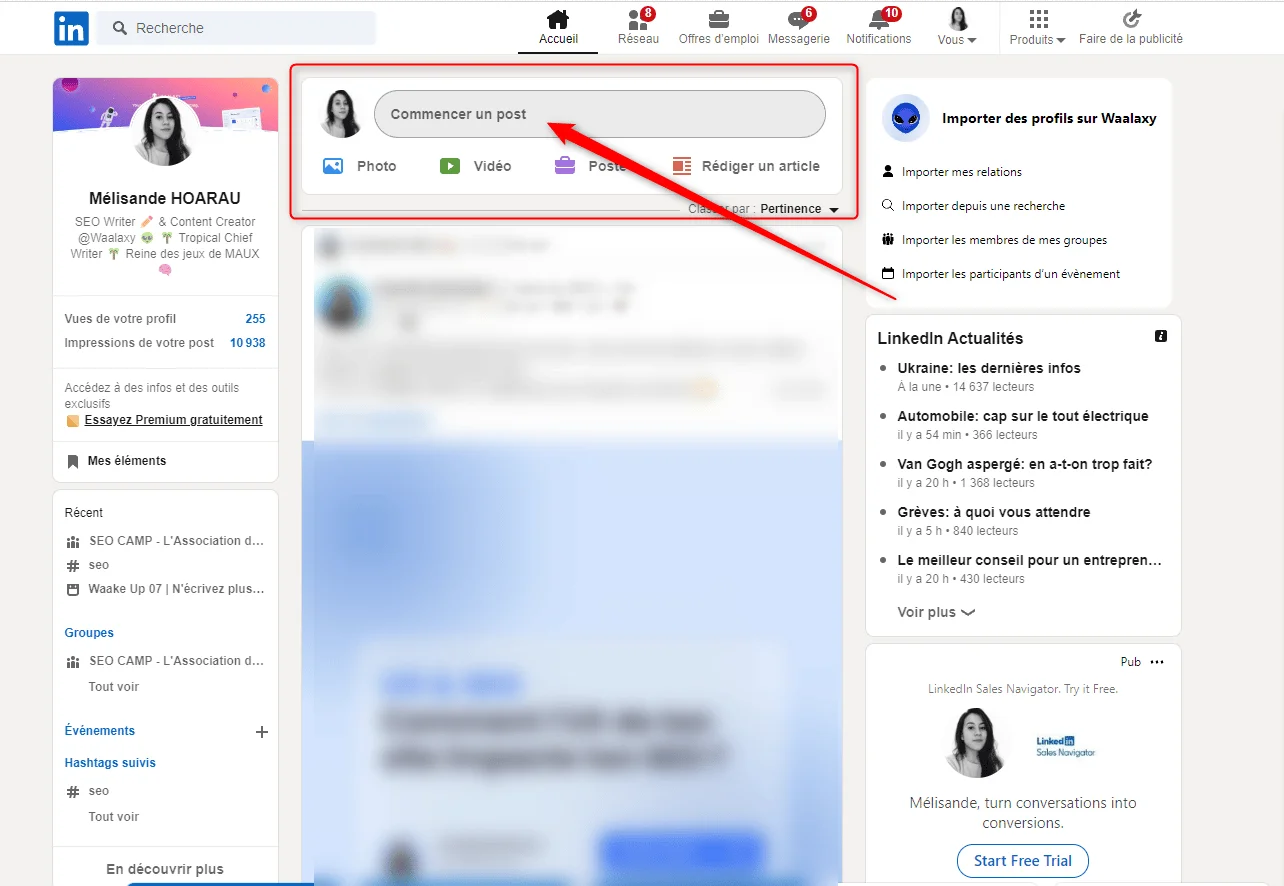Open SEO CAMP under Récent
1284x886 pixels.
tap(166, 541)
